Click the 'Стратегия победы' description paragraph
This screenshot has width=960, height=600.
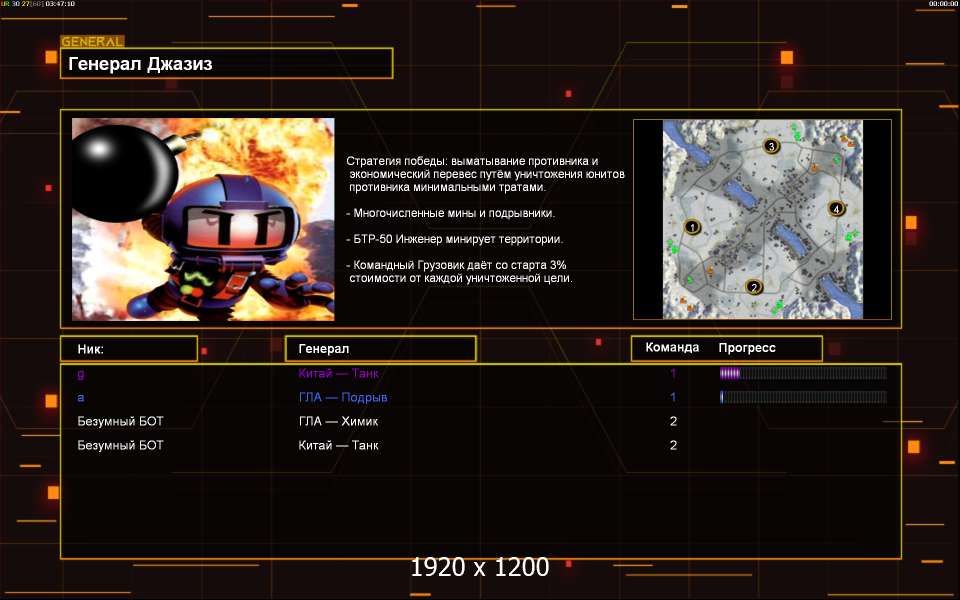coord(486,174)
